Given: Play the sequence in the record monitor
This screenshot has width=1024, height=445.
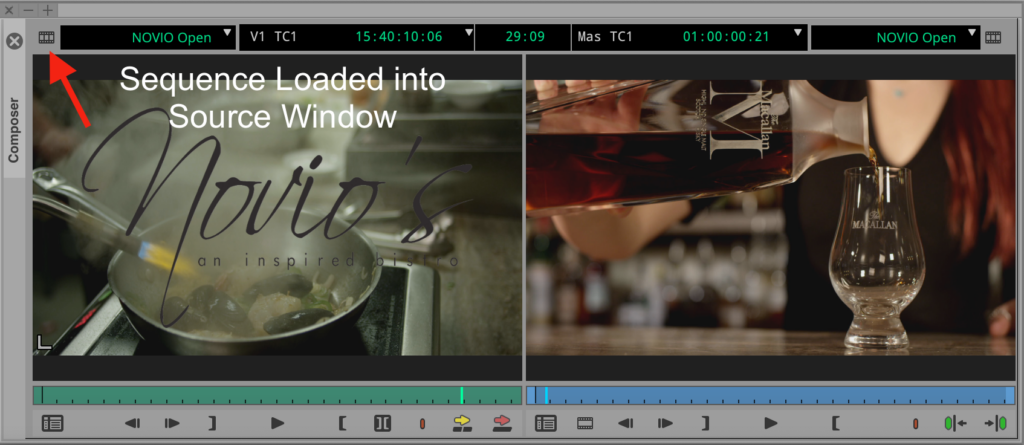Looking at the screenshot, I should [771, 423].
